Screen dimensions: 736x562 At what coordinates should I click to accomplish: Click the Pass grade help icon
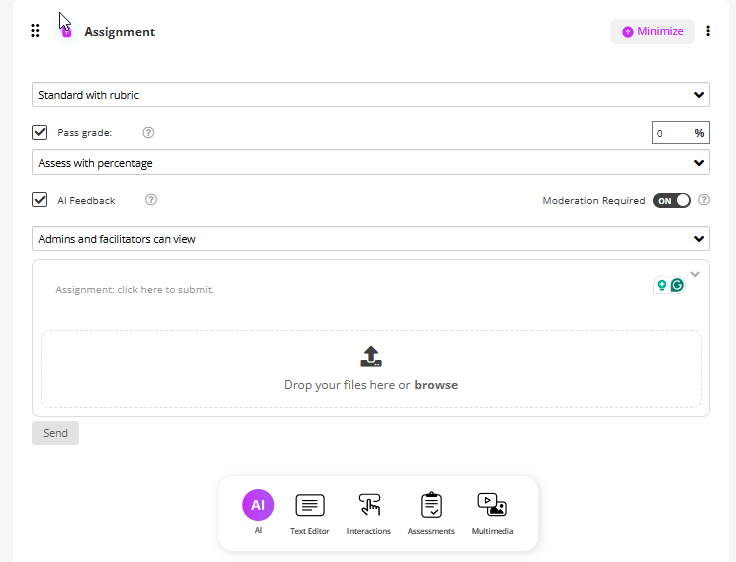click(x=148, y=133)
